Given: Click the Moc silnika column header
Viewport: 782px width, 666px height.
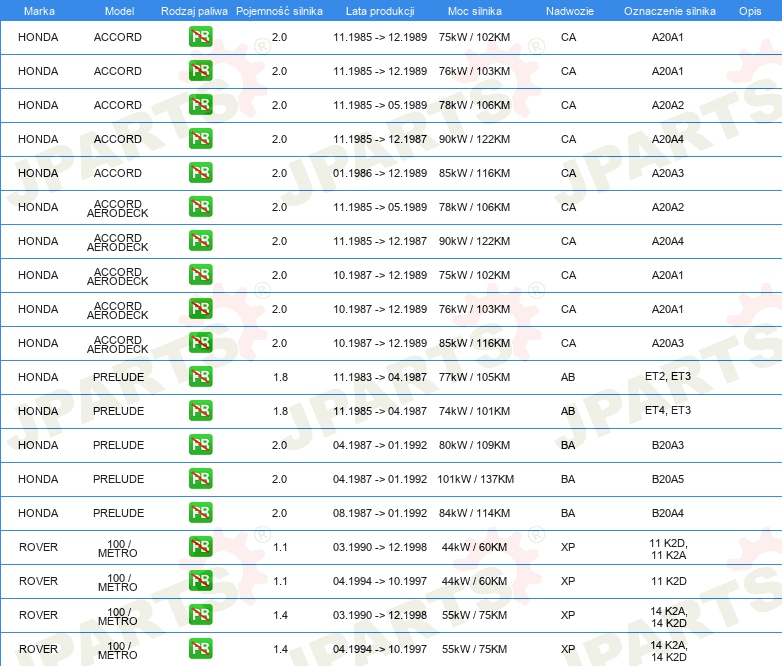Looking at the screenshot, I should click(x=475, y=11).
